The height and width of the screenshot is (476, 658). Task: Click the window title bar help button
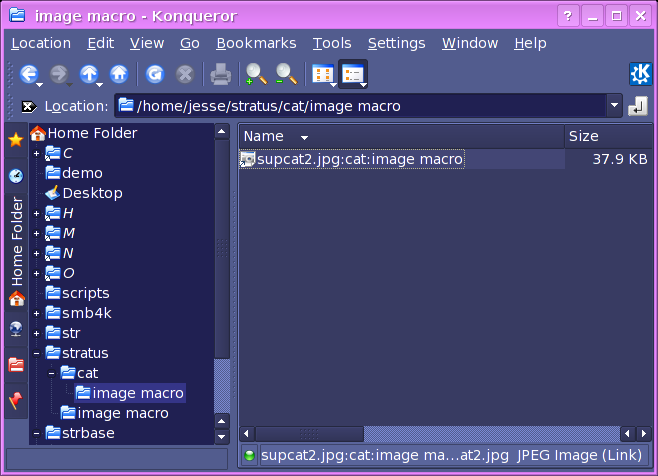tap(568, 16)
